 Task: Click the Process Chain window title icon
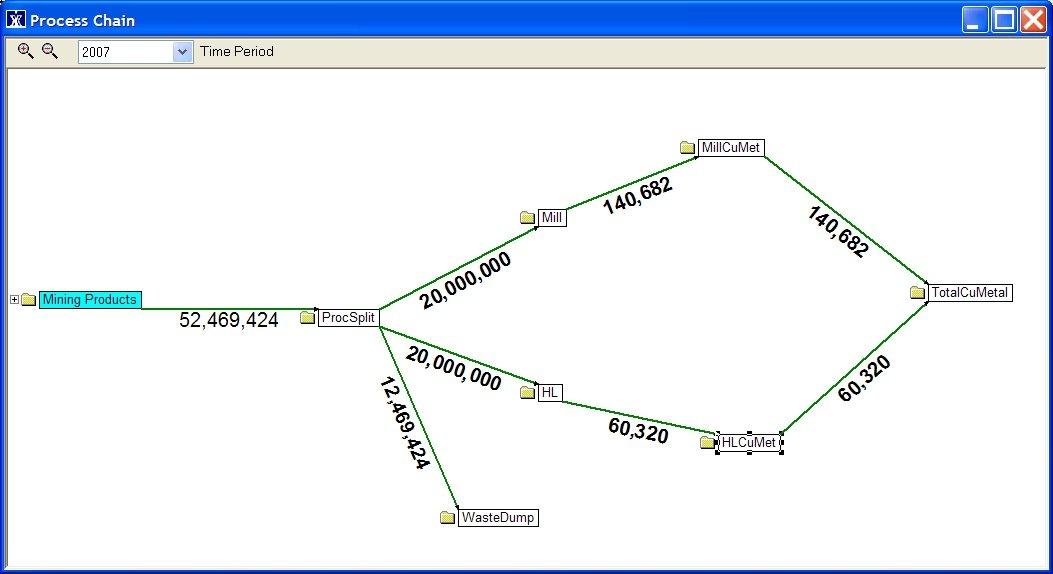pos(16,20)
